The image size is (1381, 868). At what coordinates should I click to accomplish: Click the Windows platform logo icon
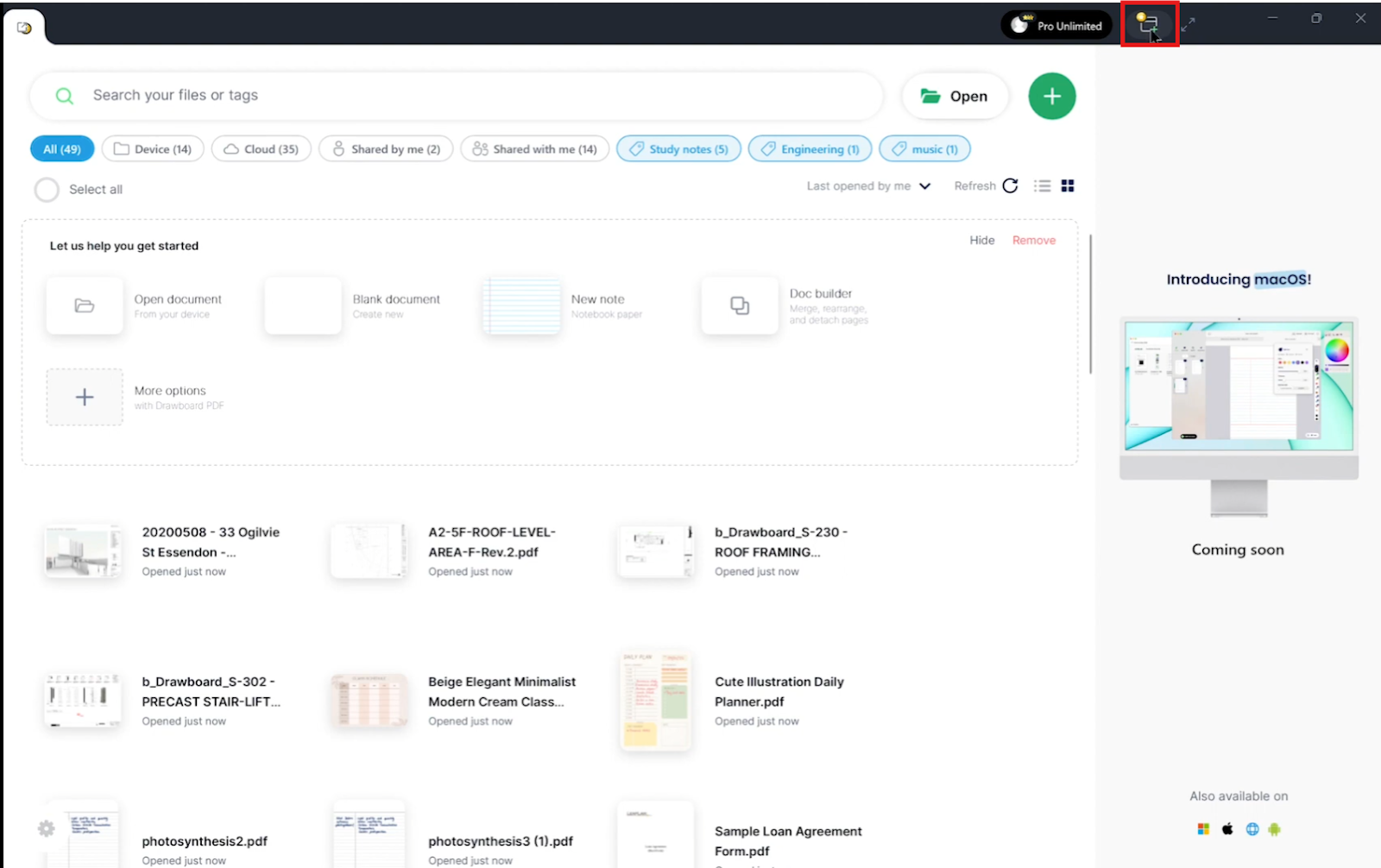click(1203, 829)
